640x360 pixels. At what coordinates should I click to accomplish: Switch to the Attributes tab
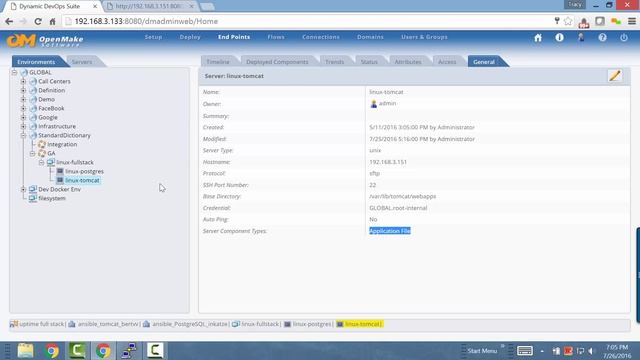pos(408,62)
